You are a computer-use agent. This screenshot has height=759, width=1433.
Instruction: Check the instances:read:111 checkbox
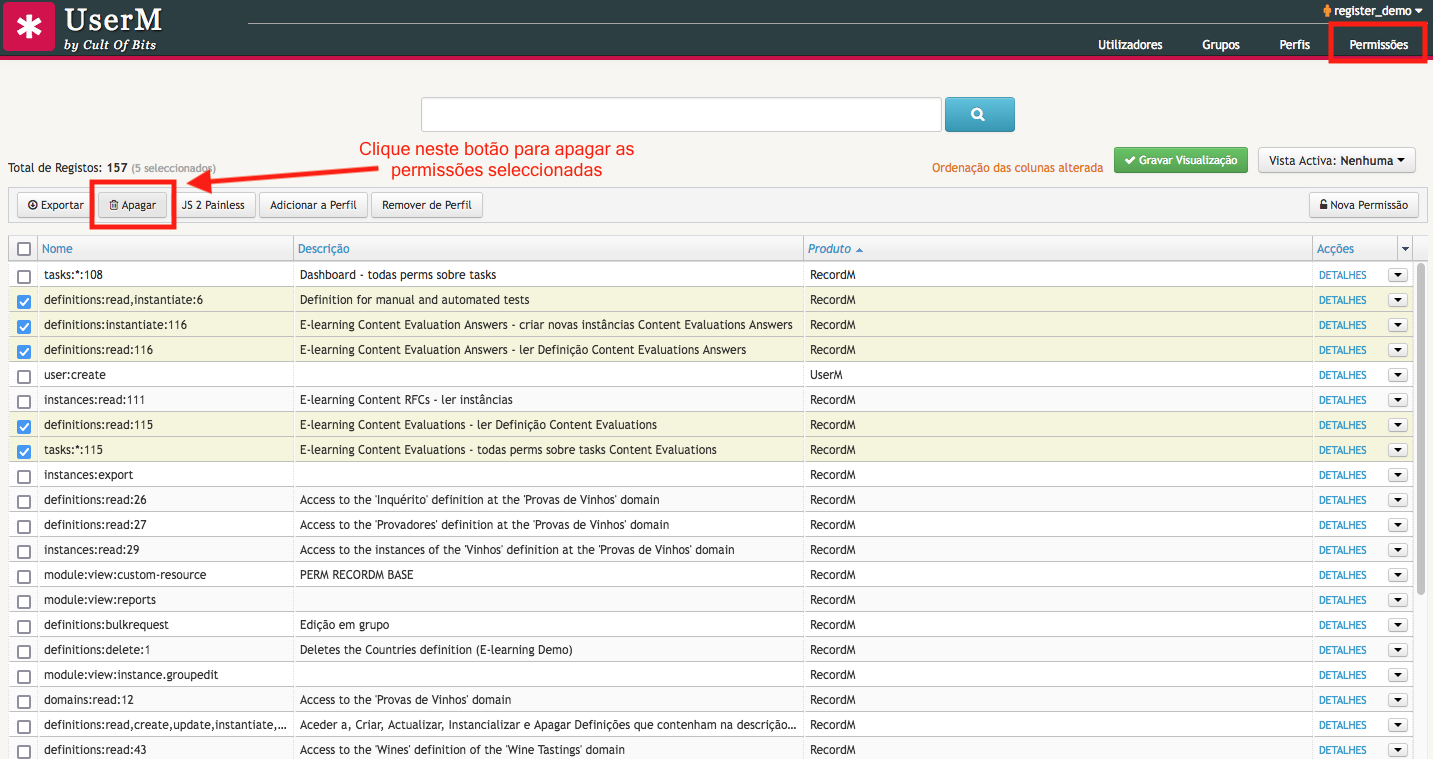24,401
